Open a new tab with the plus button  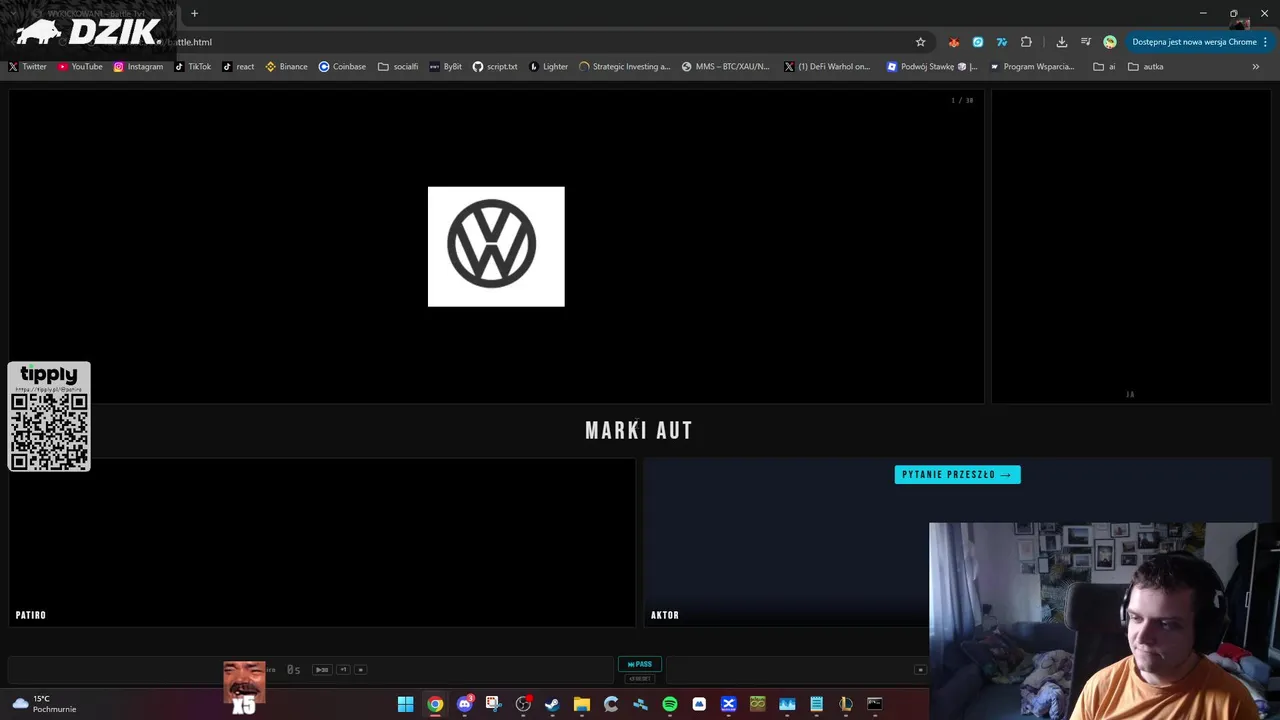click(x=194, y=13)
